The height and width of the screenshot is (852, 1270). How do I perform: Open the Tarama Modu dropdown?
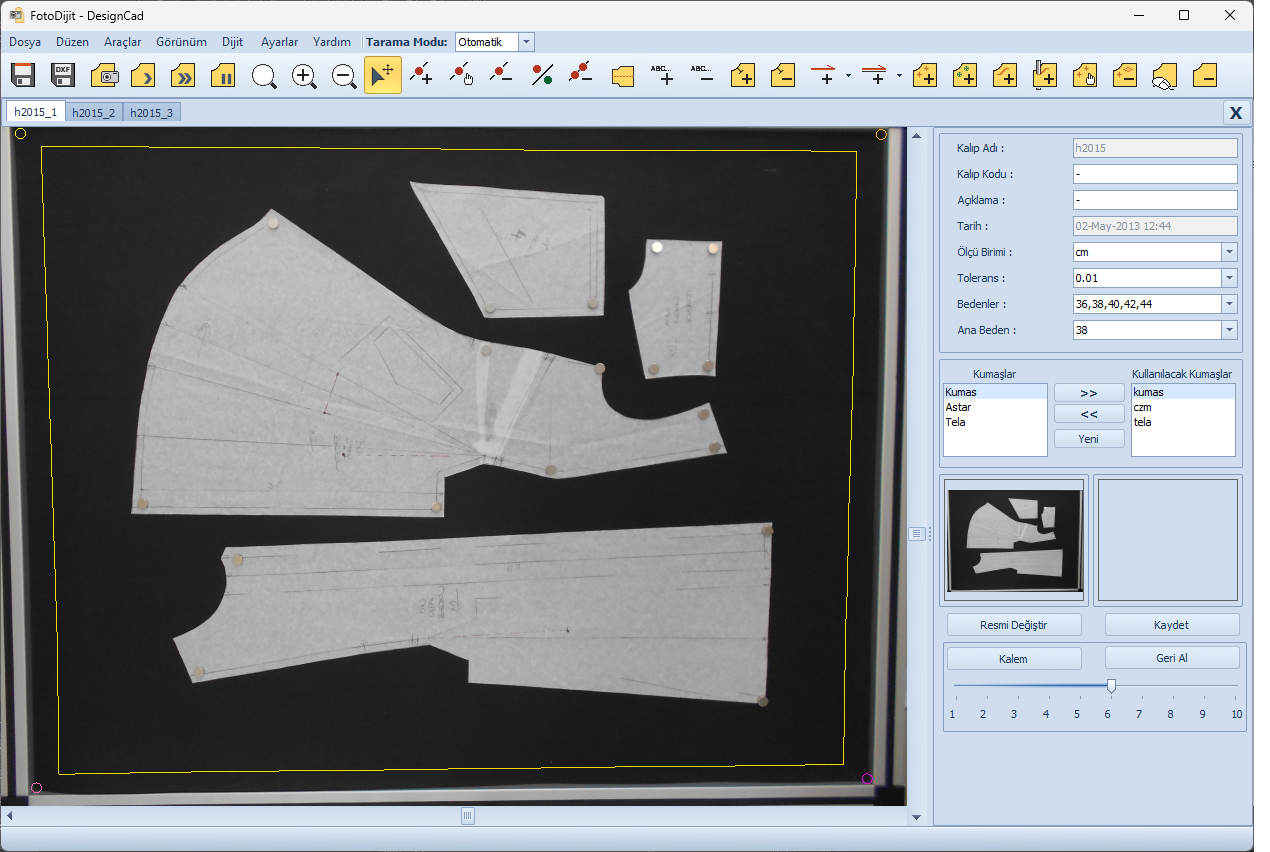click(x=527, y=42)
